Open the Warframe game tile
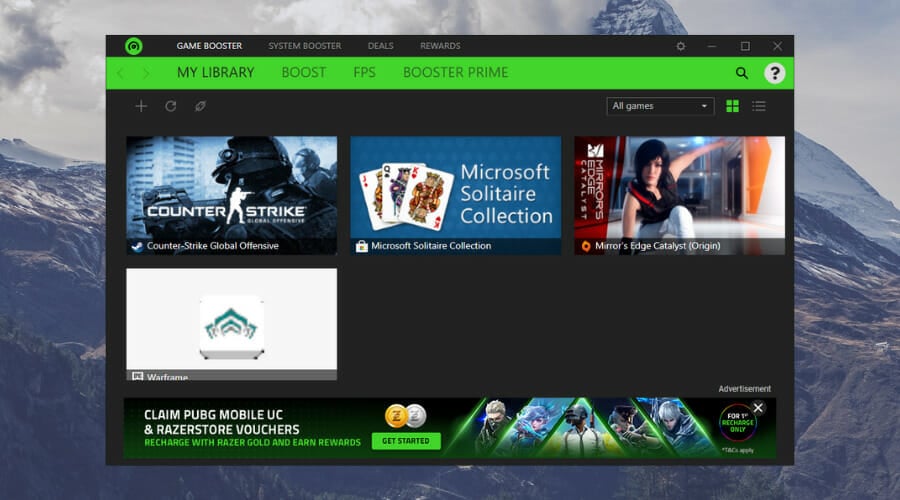 (231, 324)
